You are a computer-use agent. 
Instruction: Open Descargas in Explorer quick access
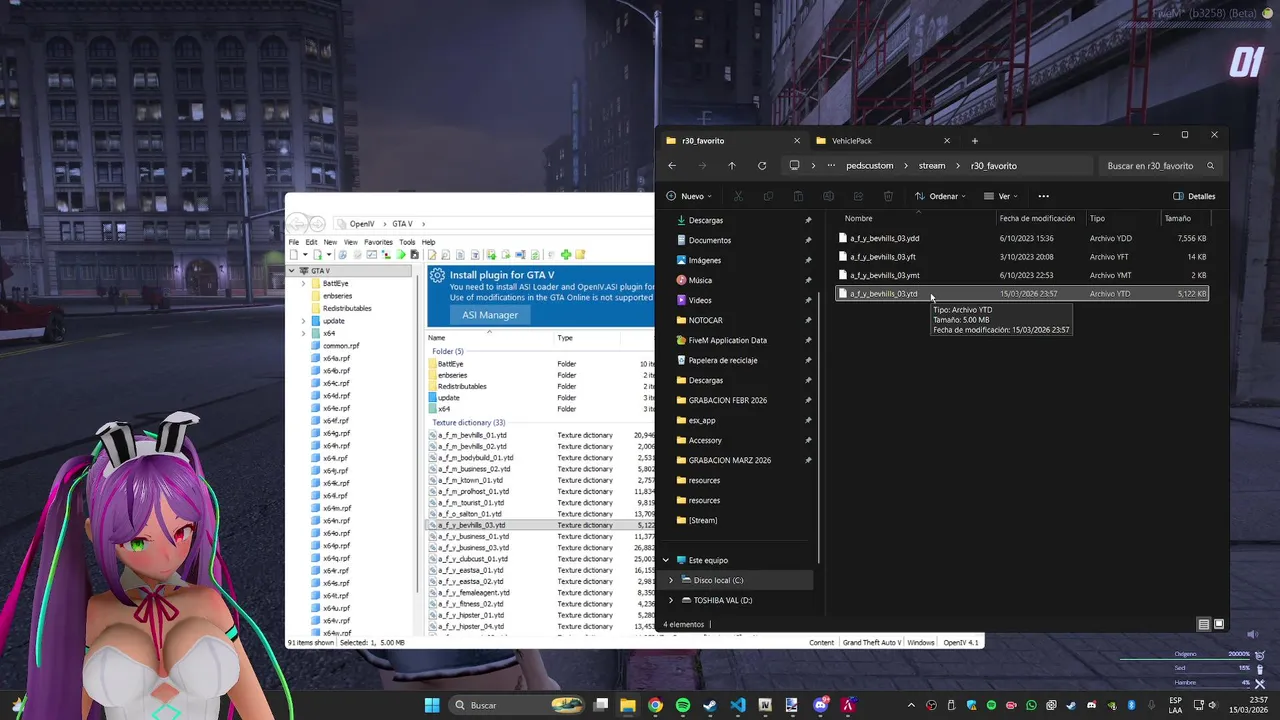coord(706,220)
